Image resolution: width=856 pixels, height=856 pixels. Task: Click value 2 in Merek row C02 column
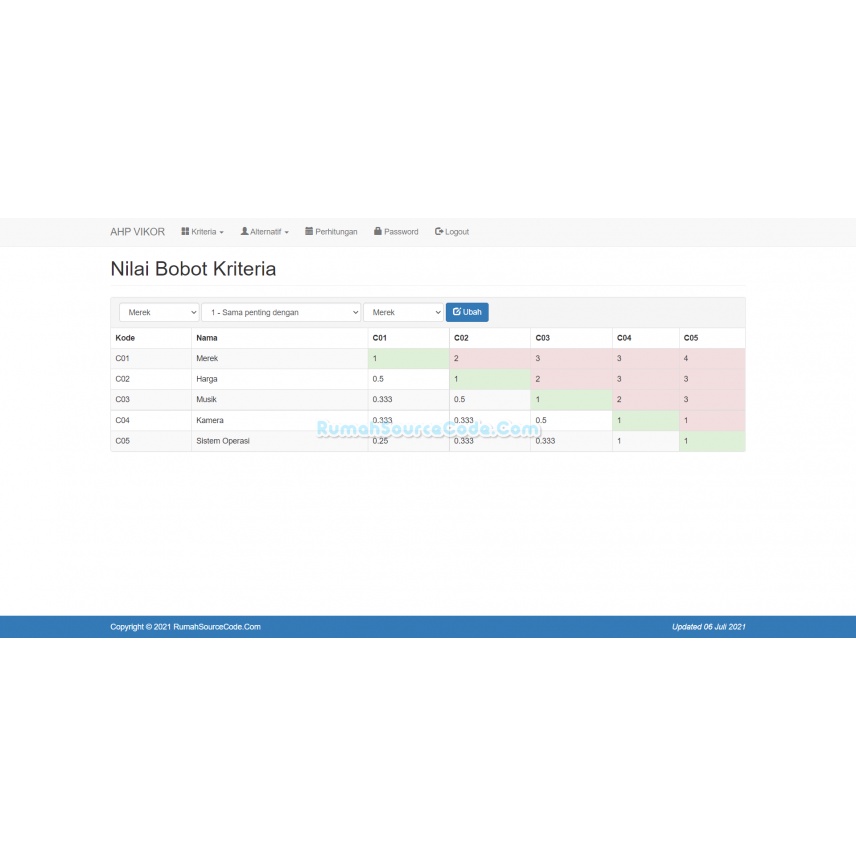tap(490, 359)
